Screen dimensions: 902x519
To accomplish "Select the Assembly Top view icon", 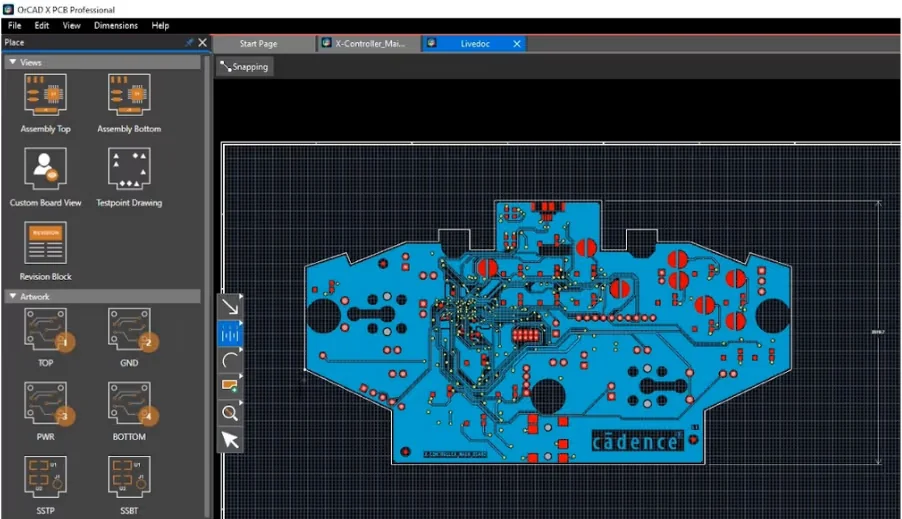I will point(45,94).
